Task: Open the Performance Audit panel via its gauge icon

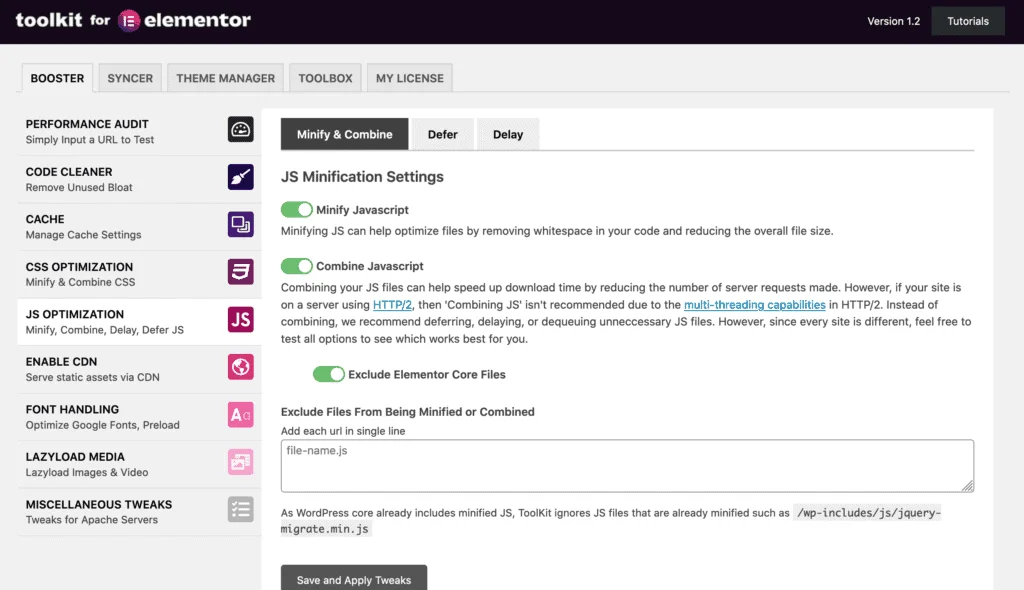Action: pos(240,130)
